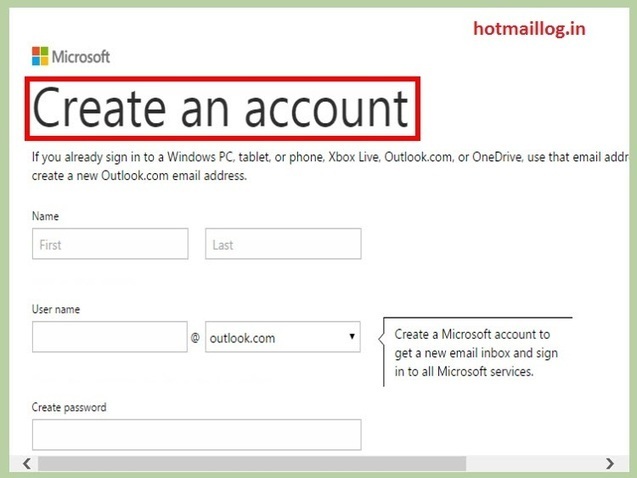Click the Microsoft four-square logo
637x478 pixels.
pyautogui.click(x=40, y=56)
